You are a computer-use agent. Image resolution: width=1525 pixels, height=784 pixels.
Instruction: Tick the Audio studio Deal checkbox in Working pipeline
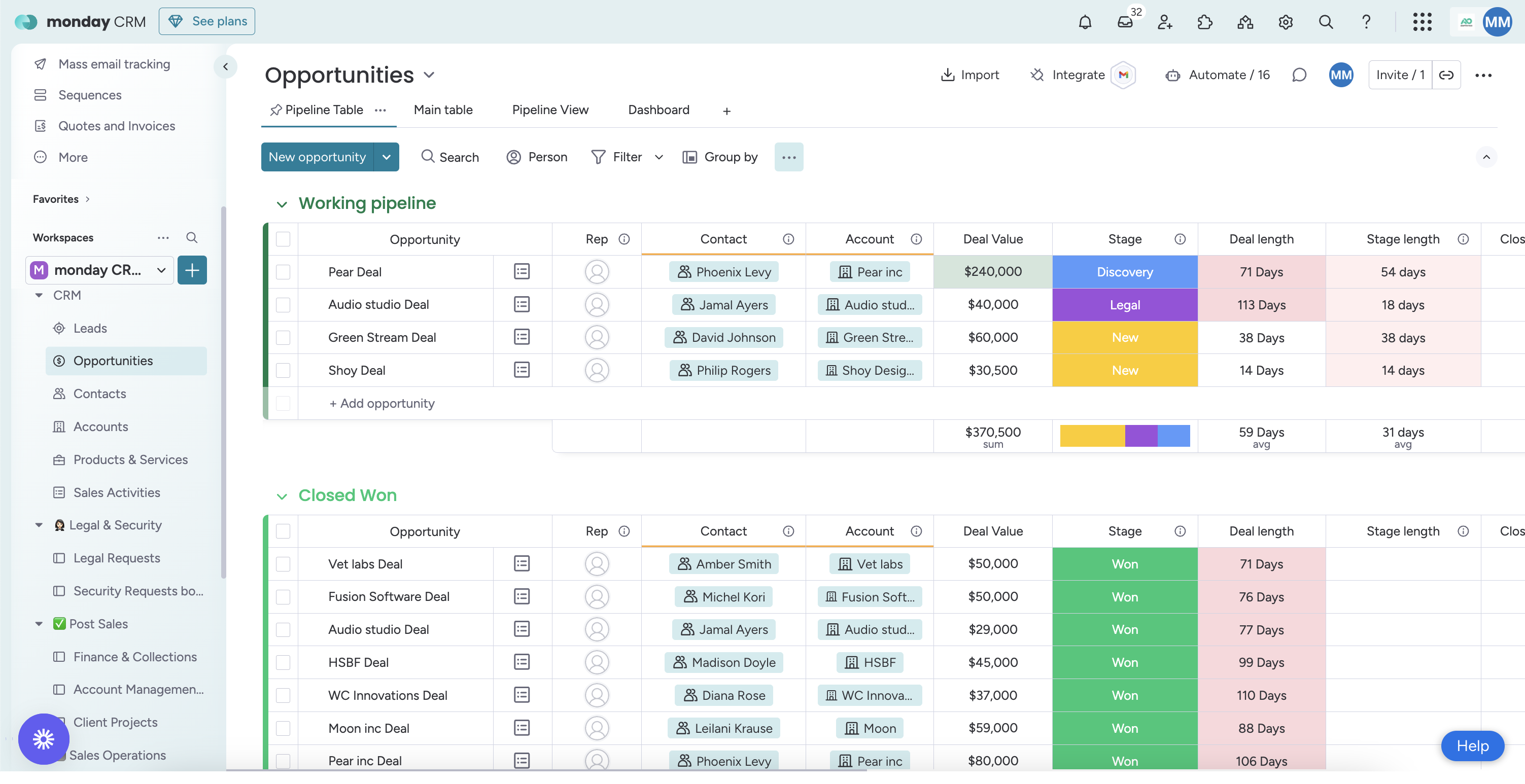click(283, 305)
